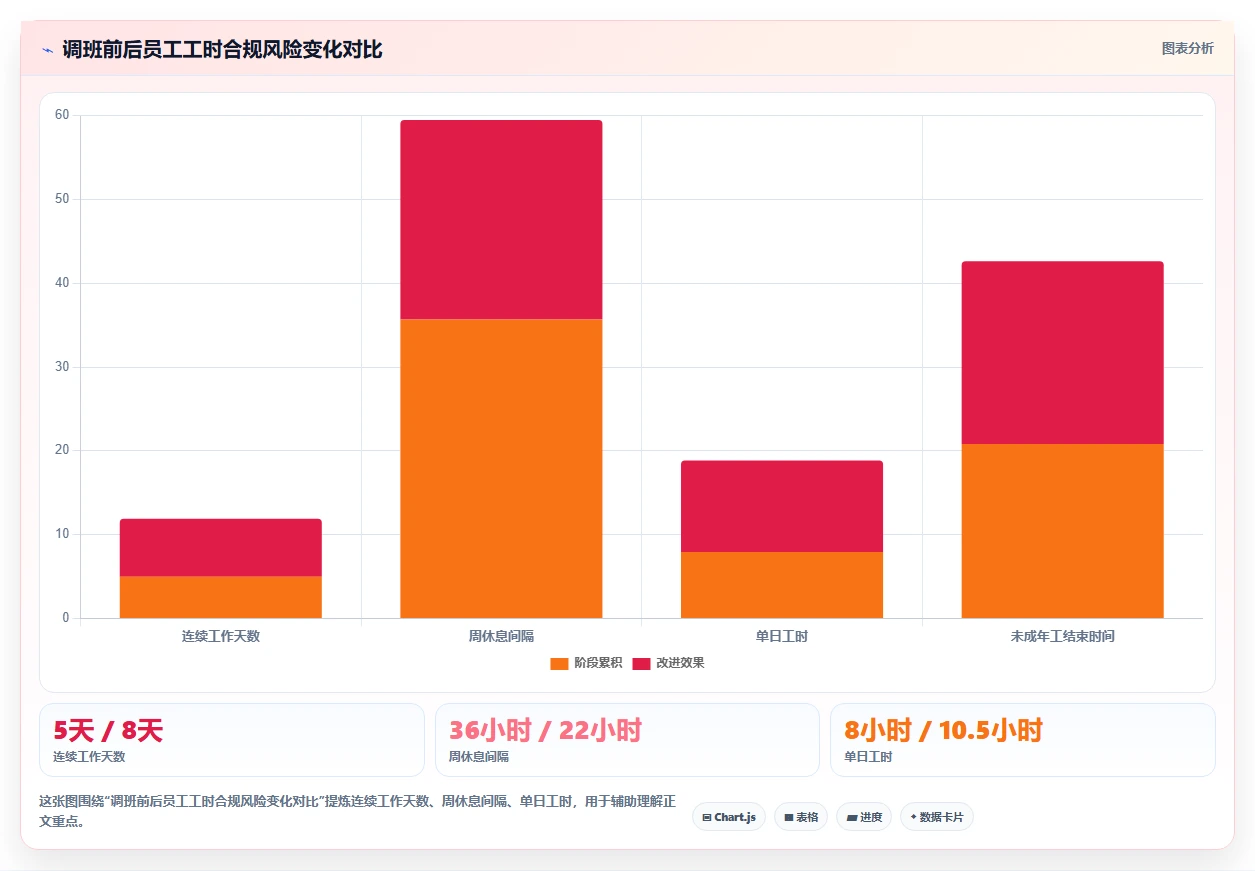Click the 单日工时 x-axis label

pyautogui.click(x=782, y=636)
